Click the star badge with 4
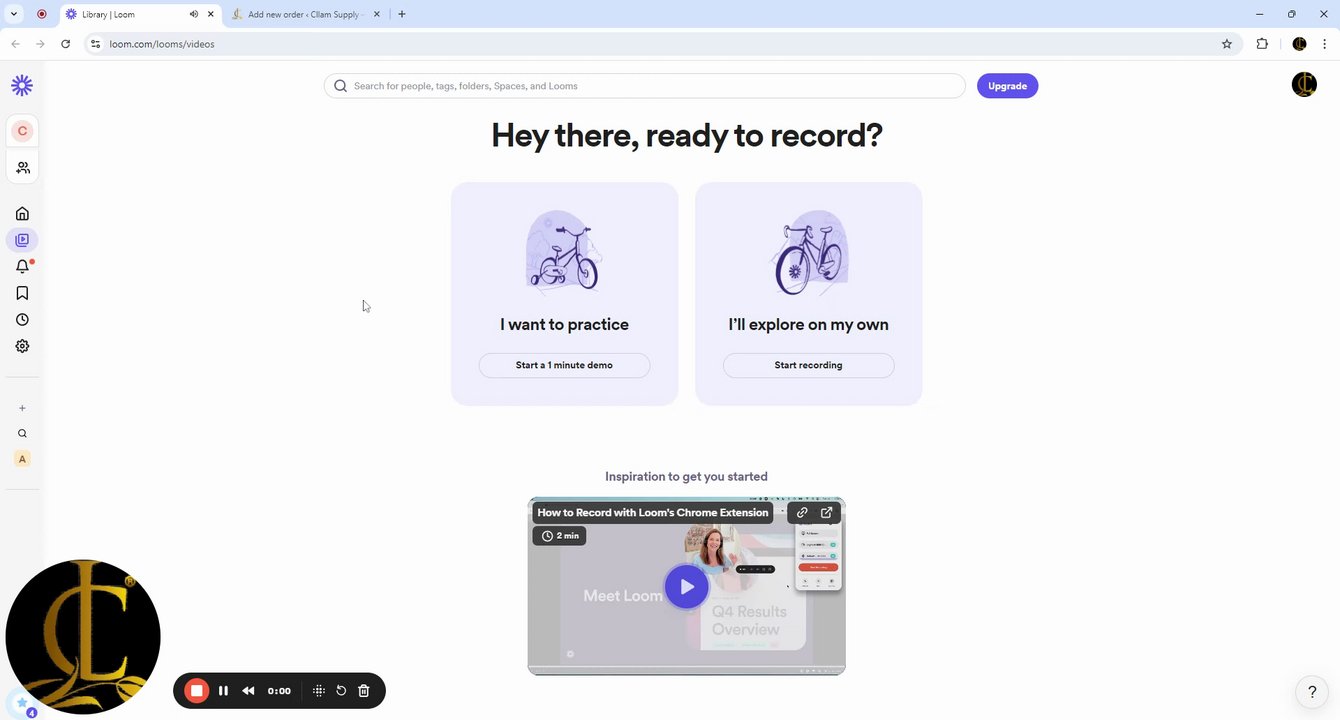The width and height of the screenshot is (1340, 720). (x=22, y=705)
